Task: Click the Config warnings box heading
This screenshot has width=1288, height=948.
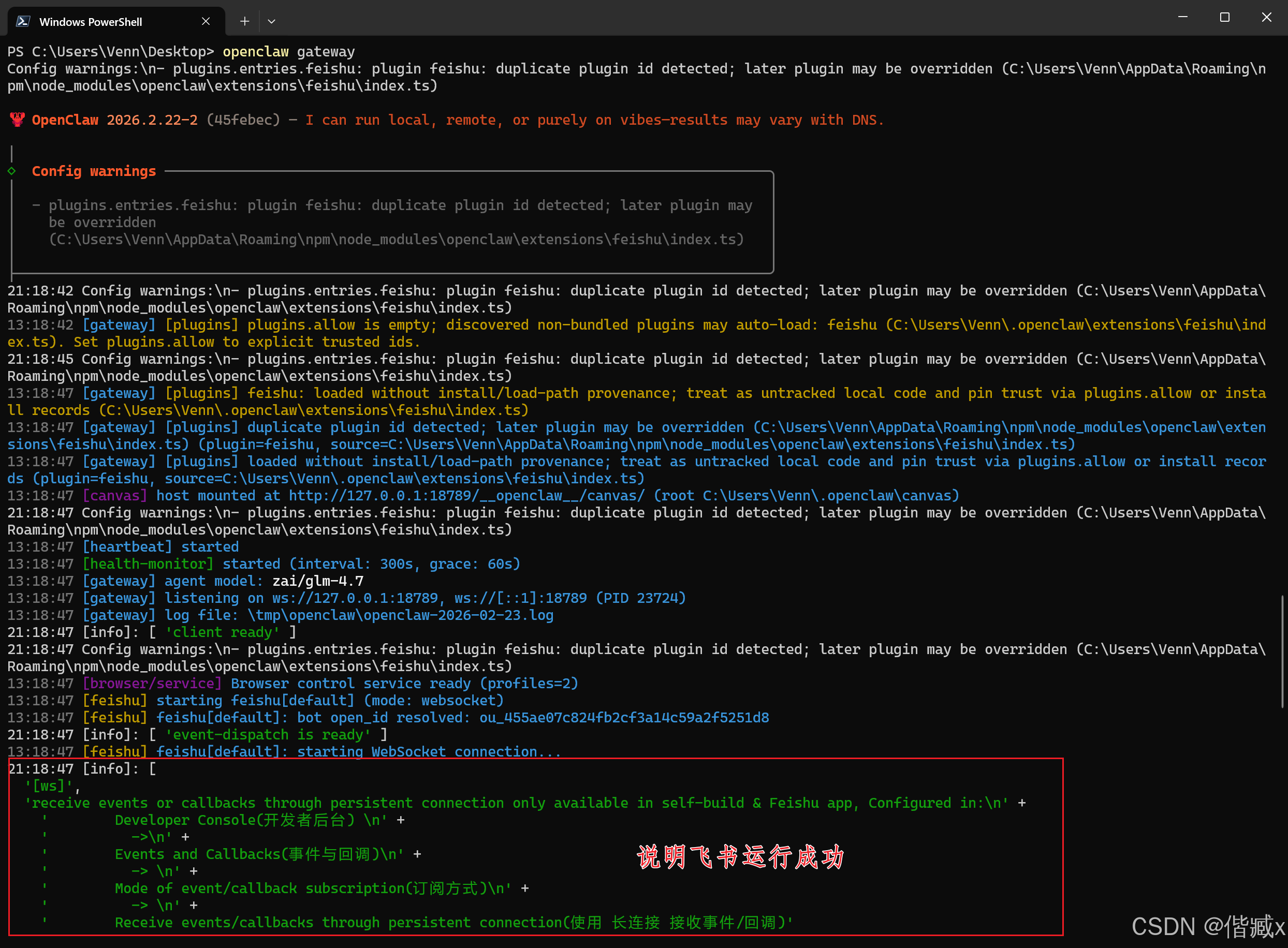Action: [94, 171]
